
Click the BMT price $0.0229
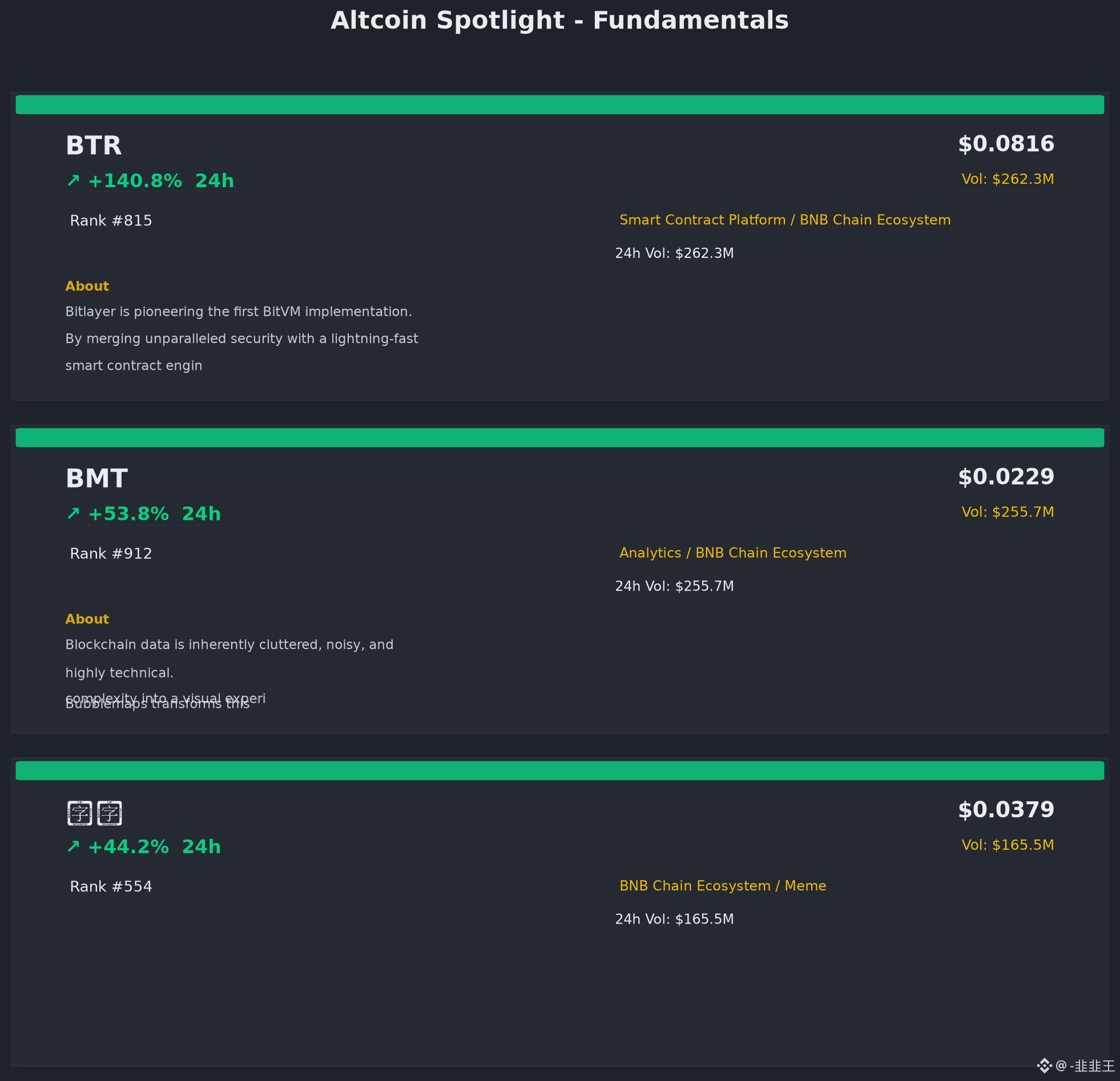[1006, 477]
